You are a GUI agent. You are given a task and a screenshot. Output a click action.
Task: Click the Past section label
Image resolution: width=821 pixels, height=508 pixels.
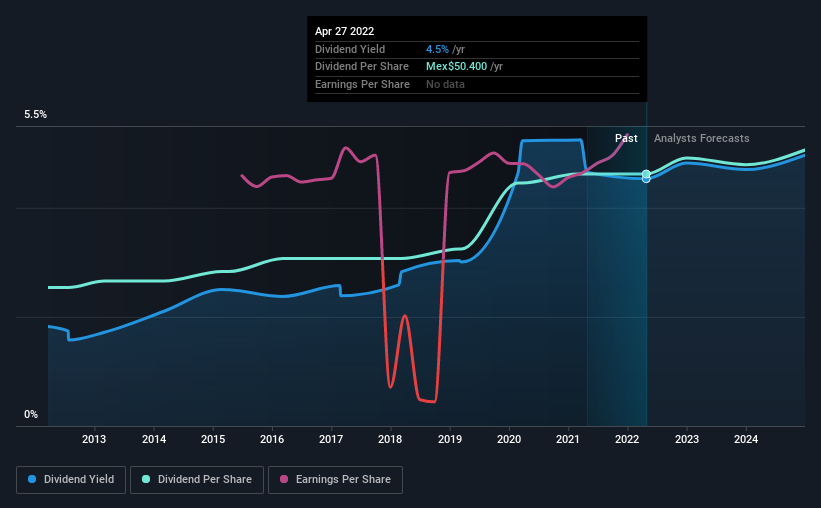tap(626, 138)
